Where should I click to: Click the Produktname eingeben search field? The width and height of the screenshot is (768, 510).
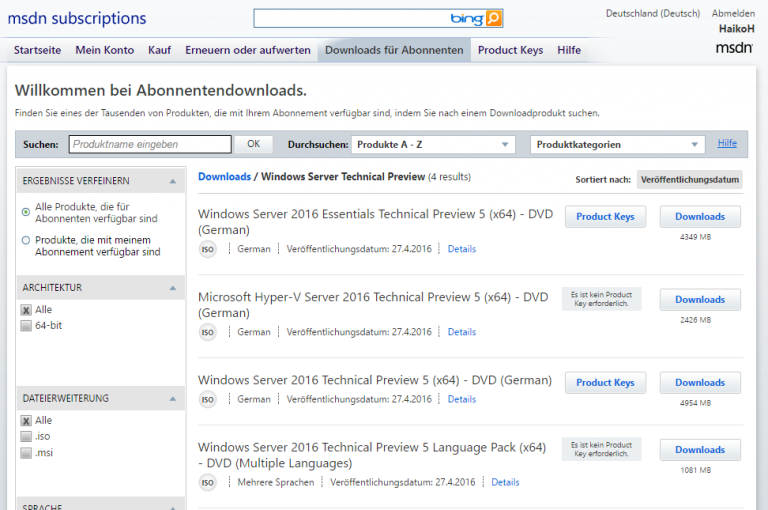click(x=149, y=145)
